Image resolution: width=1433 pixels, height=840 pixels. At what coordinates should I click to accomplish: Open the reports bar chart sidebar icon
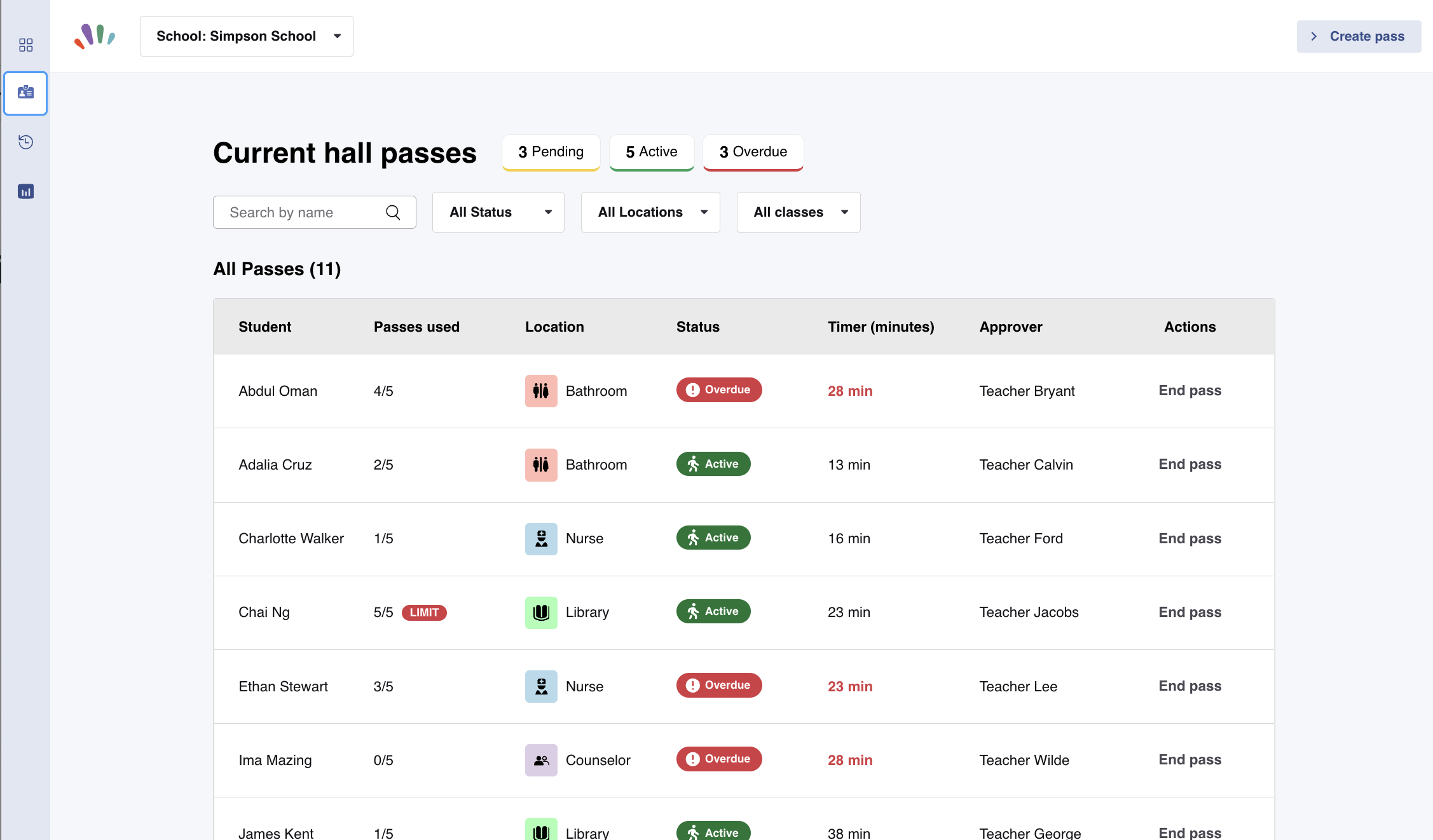pos(25,191)
